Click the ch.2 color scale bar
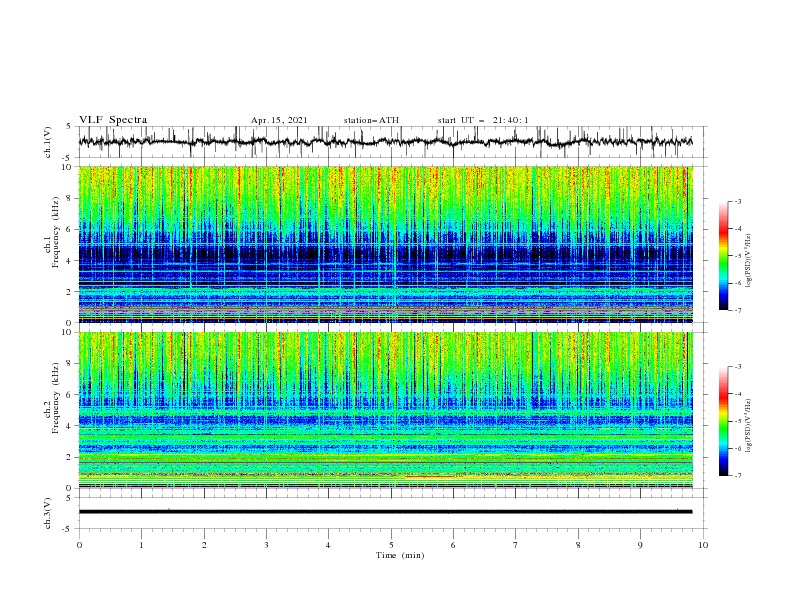792x612 pixels. [723, 421]
